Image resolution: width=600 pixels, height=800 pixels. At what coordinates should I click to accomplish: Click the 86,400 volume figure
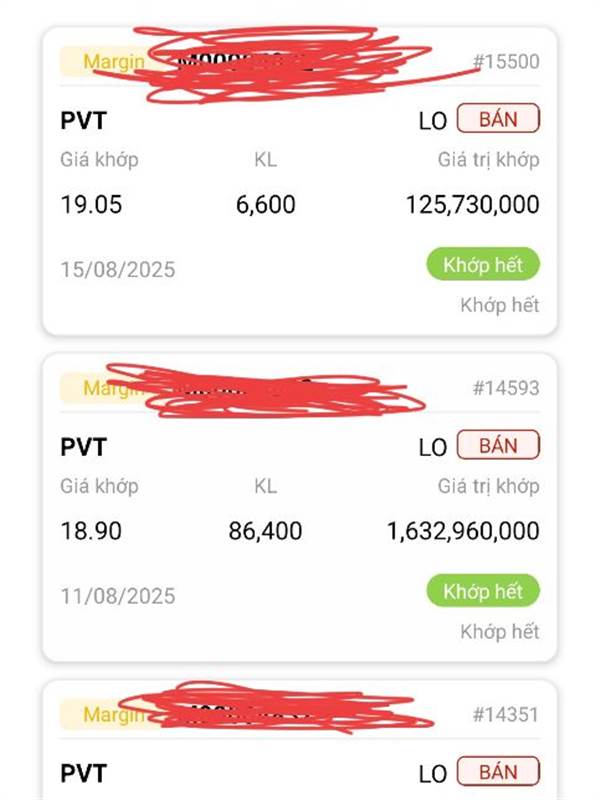coord(265,531)
